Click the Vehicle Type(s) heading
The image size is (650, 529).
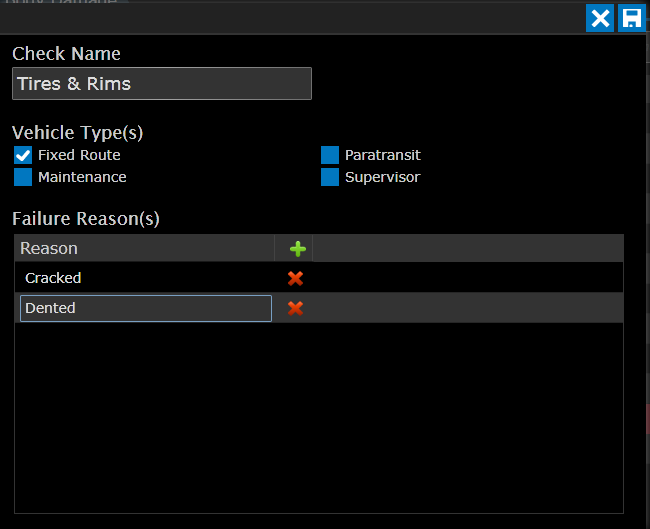(x=78, y=132)
